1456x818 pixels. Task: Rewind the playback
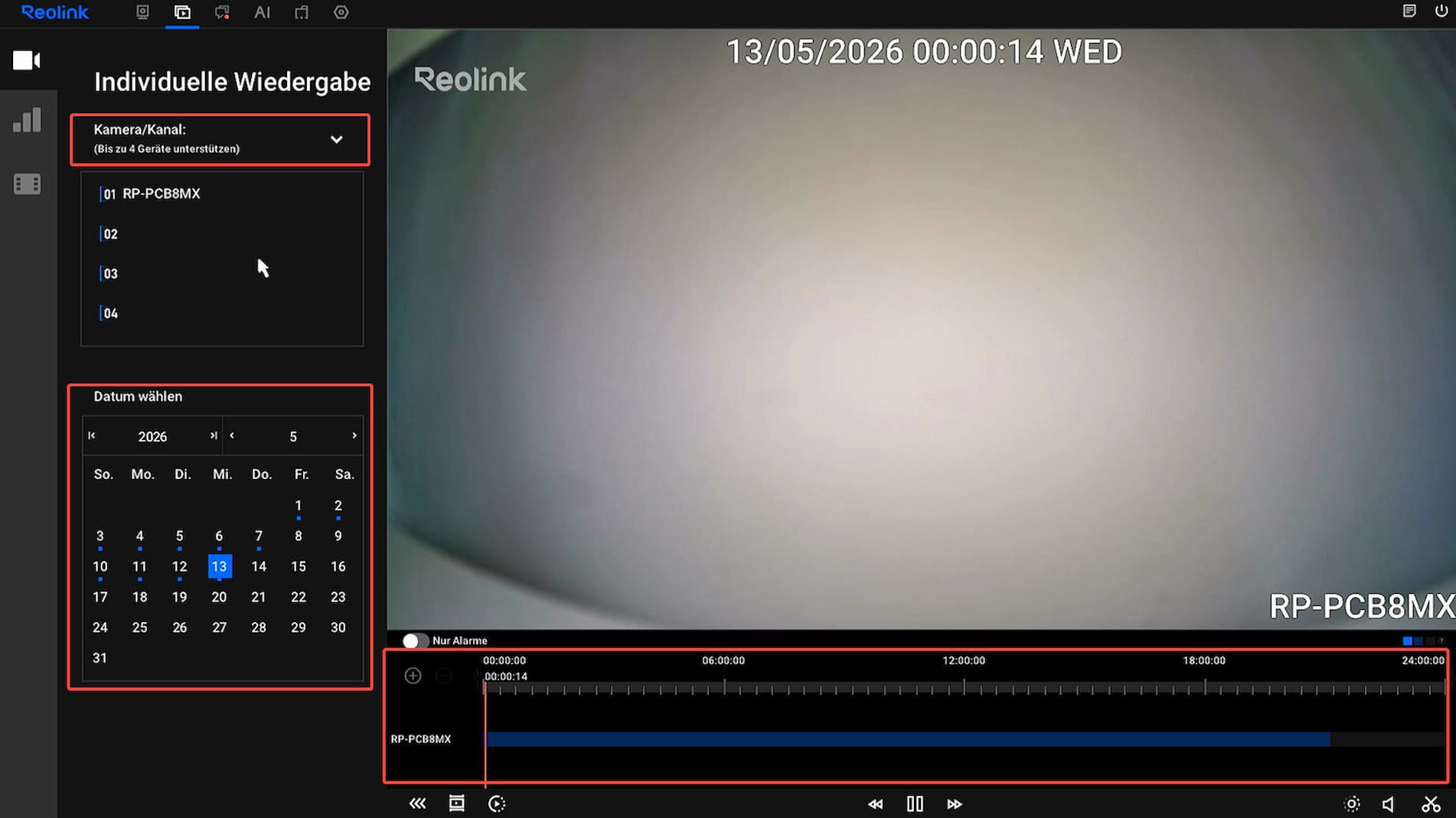(875, 804)
